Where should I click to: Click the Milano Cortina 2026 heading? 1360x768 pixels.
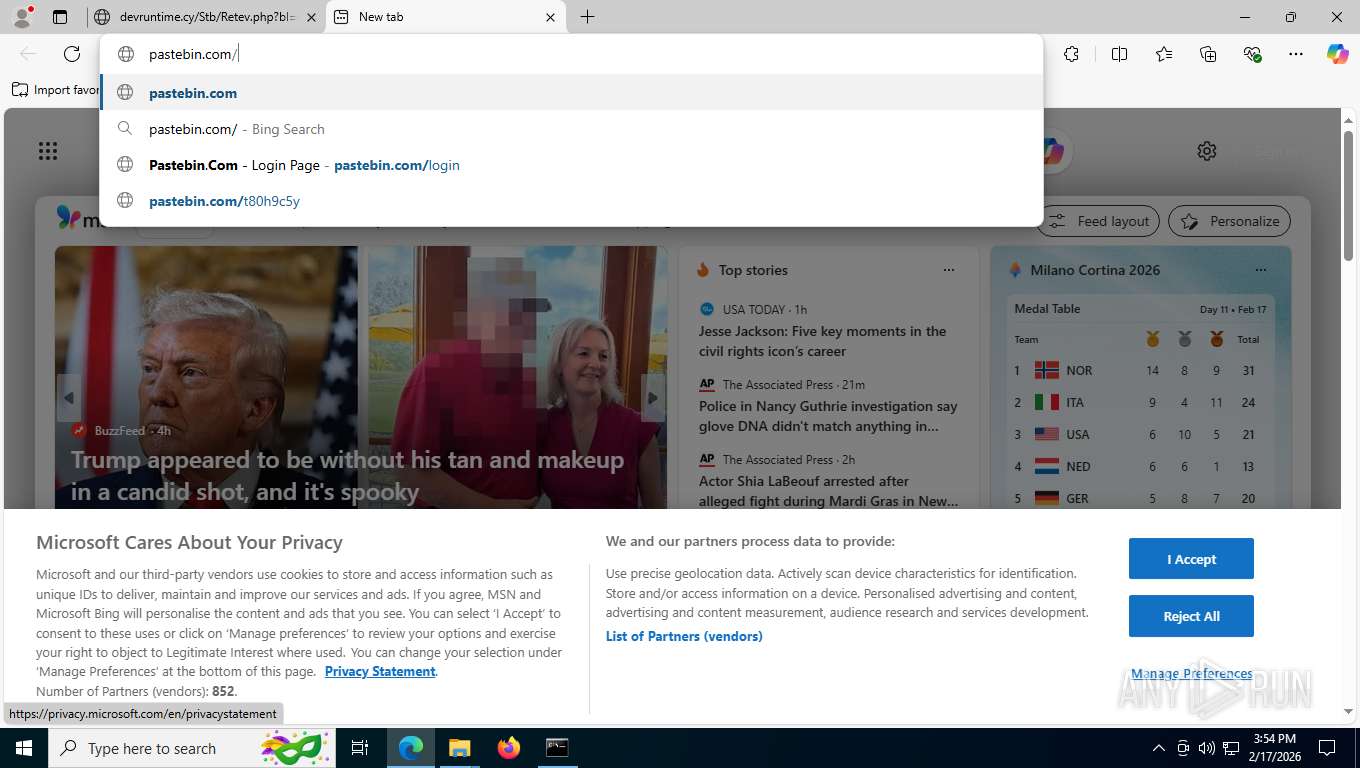[x=1095, y=270]
